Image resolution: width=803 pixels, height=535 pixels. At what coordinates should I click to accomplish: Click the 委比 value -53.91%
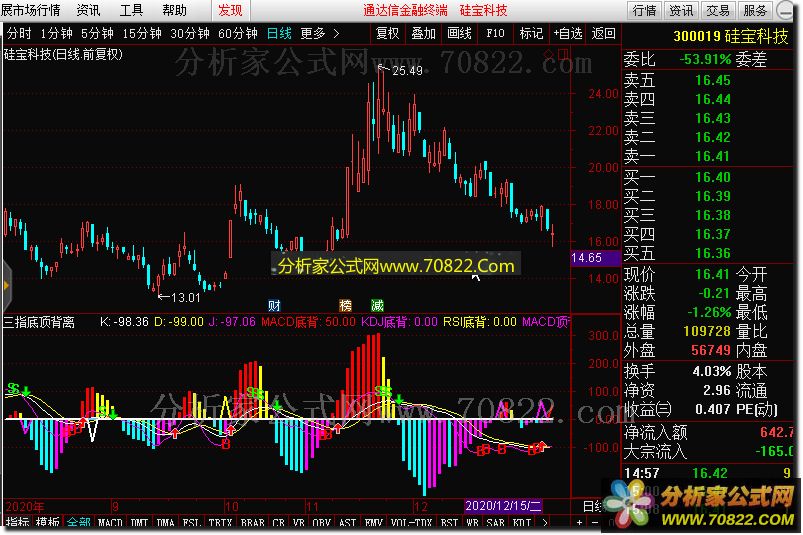705,59
